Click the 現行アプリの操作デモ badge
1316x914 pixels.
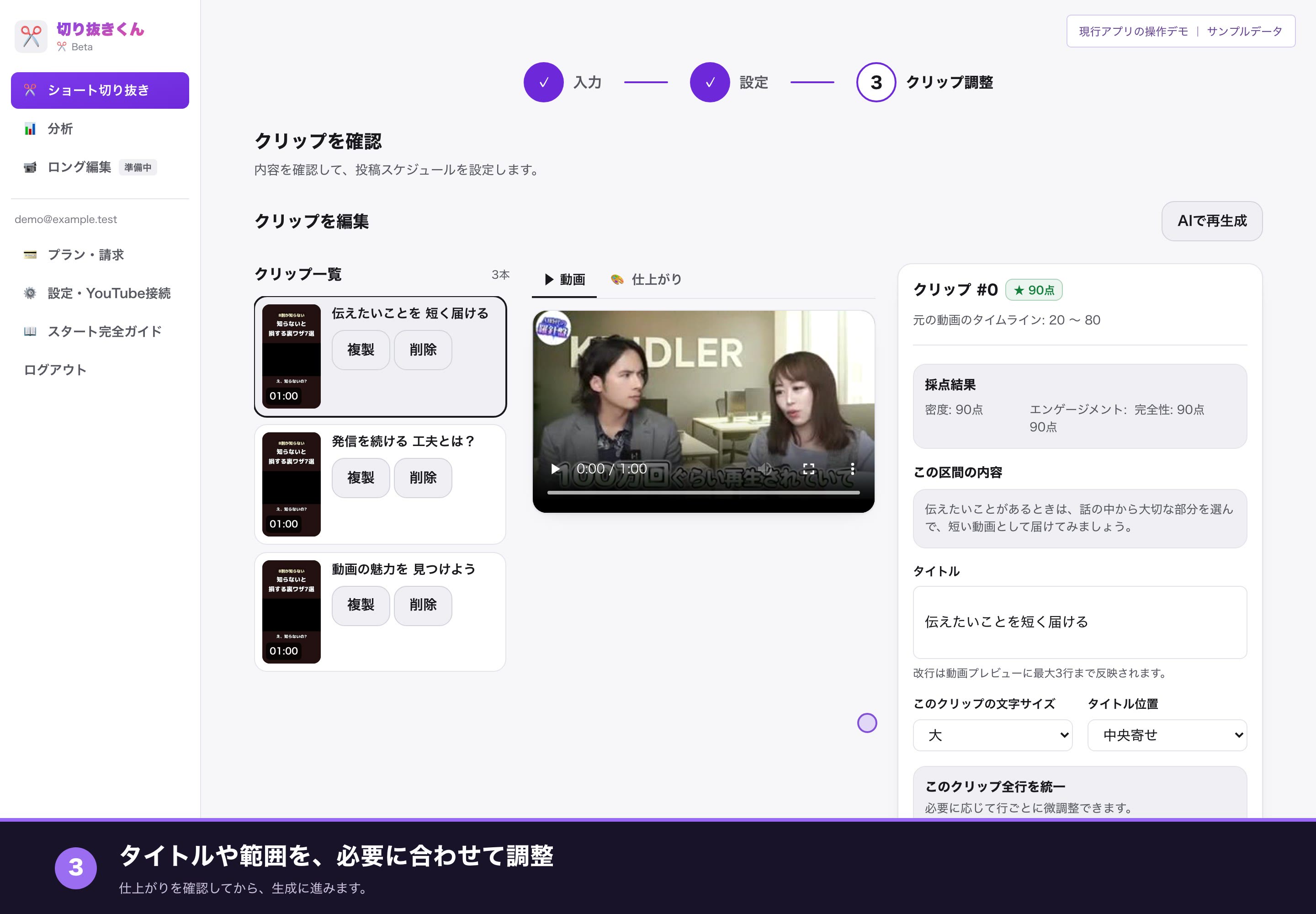(x=1181, y=32)
